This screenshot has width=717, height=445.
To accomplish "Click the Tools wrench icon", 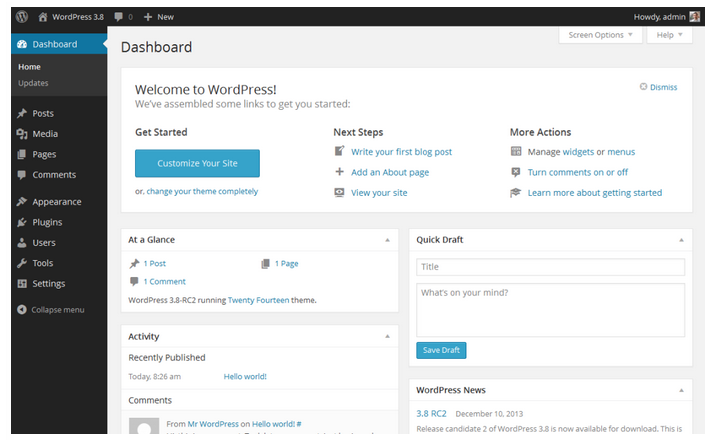I will point(22,263).
